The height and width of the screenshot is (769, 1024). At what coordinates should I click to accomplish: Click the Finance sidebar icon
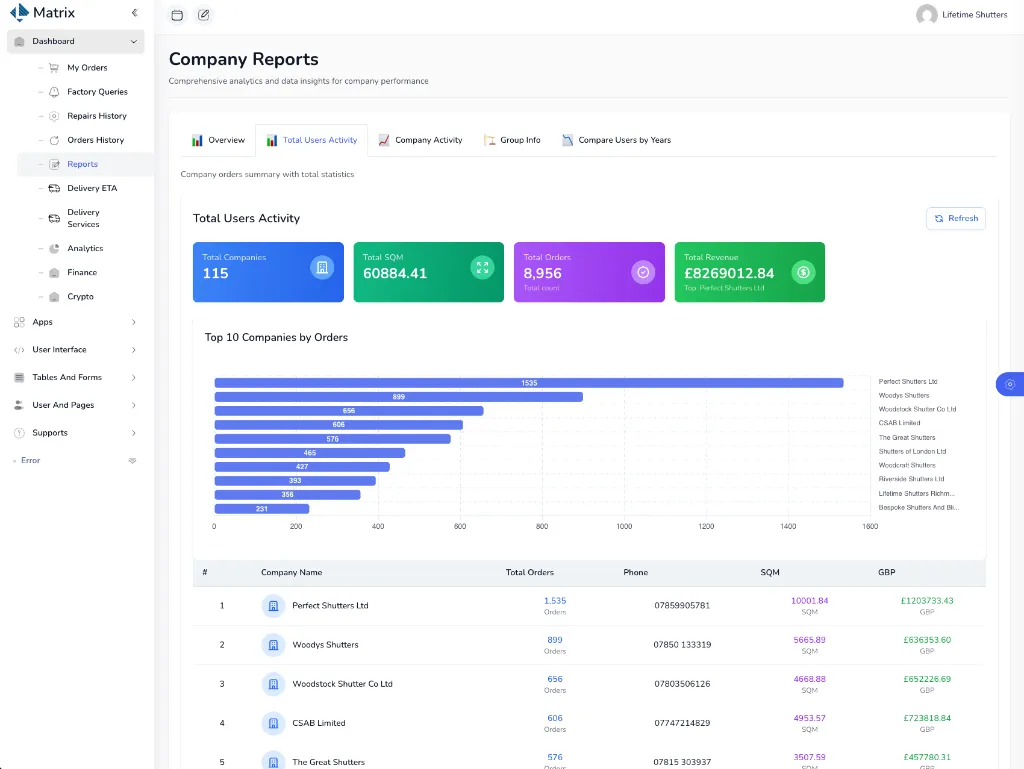click(x=54, y=273)
